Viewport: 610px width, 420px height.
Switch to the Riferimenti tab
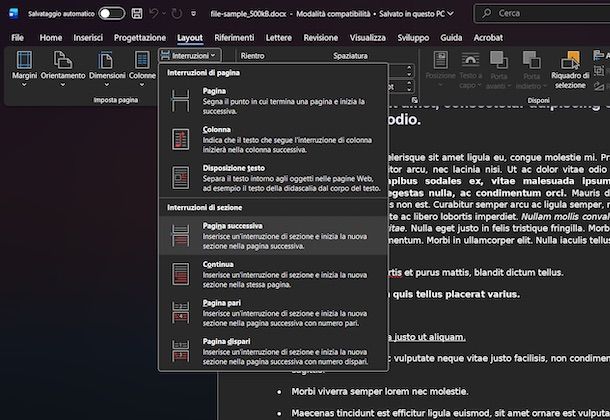[234, 38]
